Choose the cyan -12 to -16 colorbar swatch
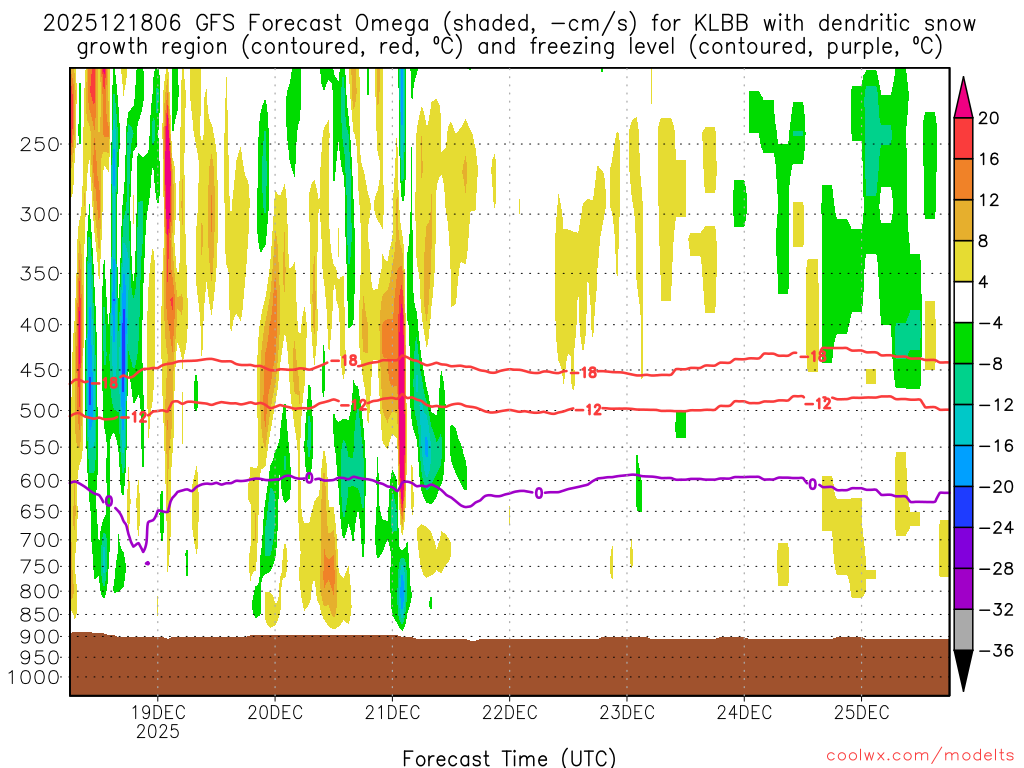 point(963,425)
